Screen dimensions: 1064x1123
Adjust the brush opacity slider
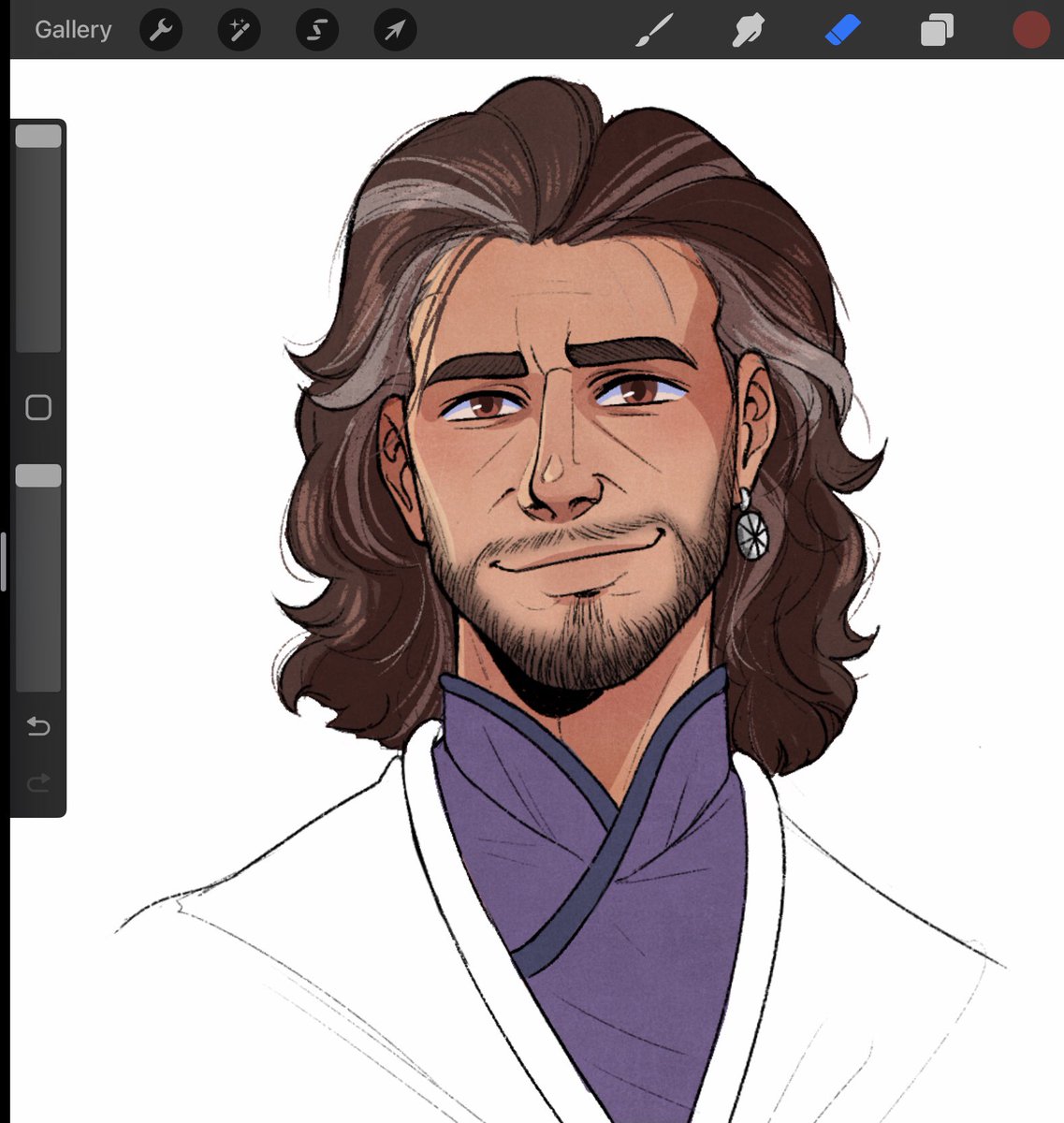pyautogui.click(x=38, y=577)
